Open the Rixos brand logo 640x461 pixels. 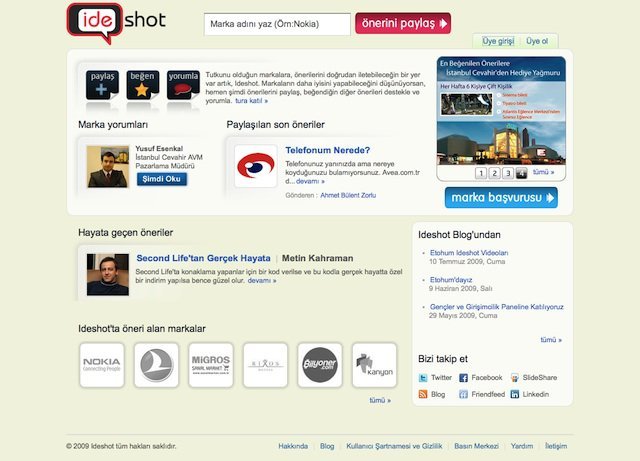coord(265,365)
